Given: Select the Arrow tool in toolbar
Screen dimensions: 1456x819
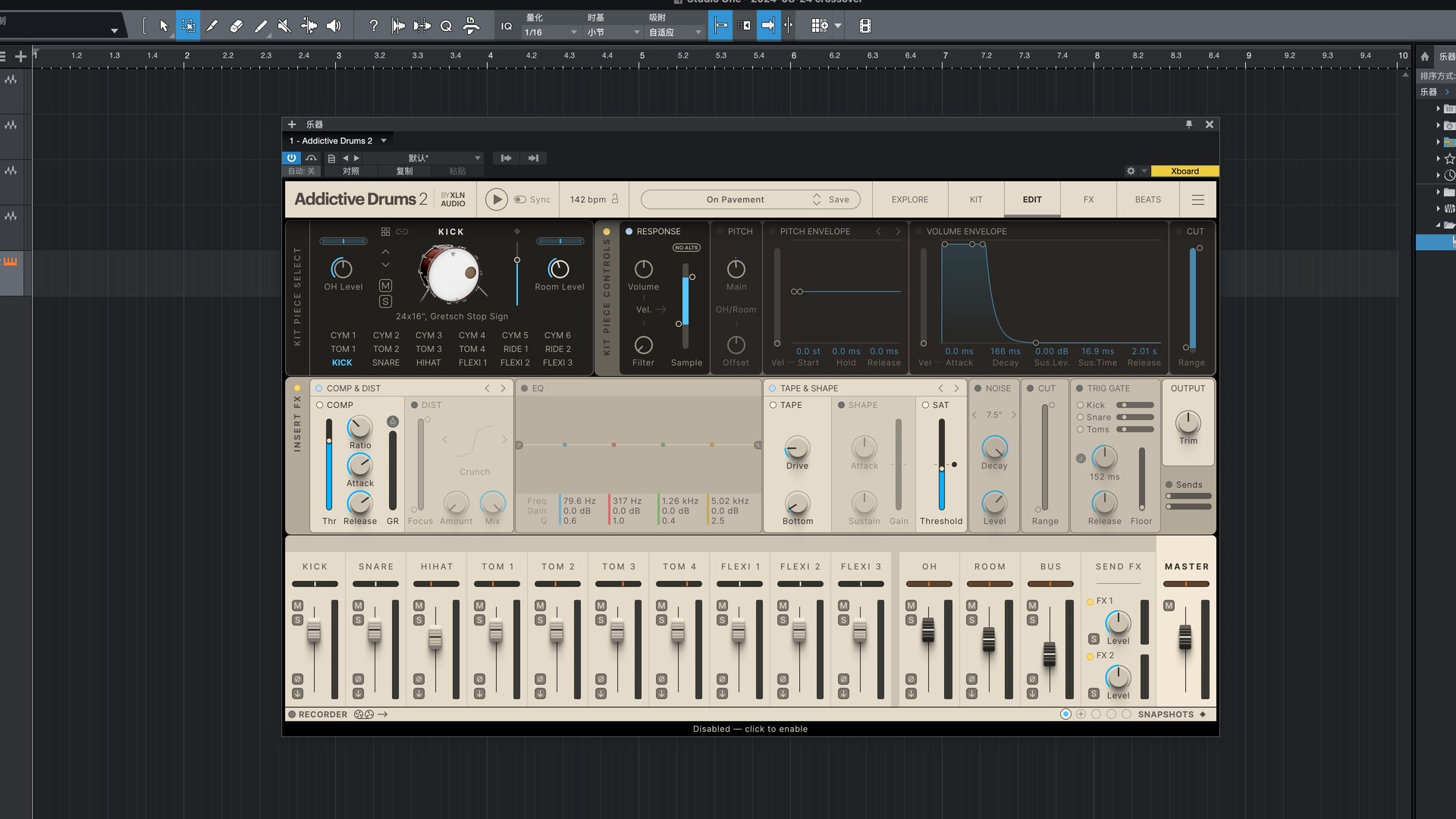Looking at the screenshot, I should (163, 26).
